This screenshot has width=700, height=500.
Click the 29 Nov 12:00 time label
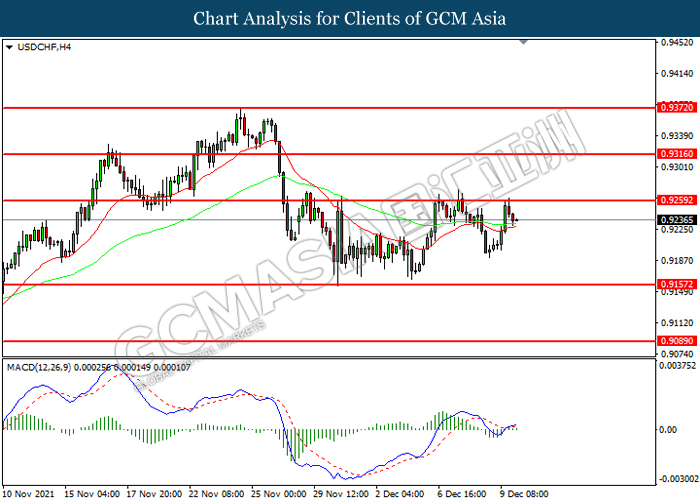(x=341, y=494)
